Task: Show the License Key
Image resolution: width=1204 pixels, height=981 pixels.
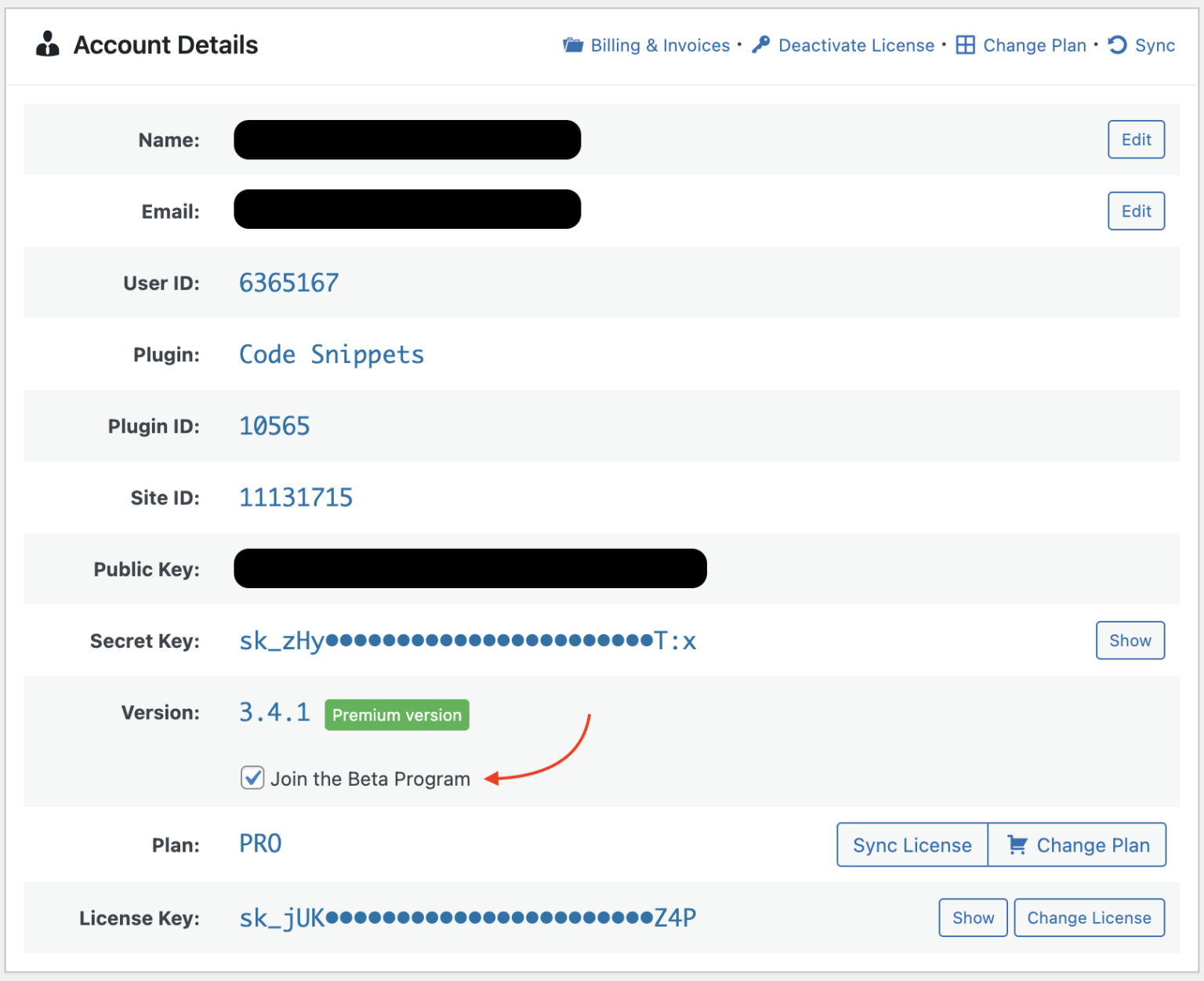Action: (973, 917)
